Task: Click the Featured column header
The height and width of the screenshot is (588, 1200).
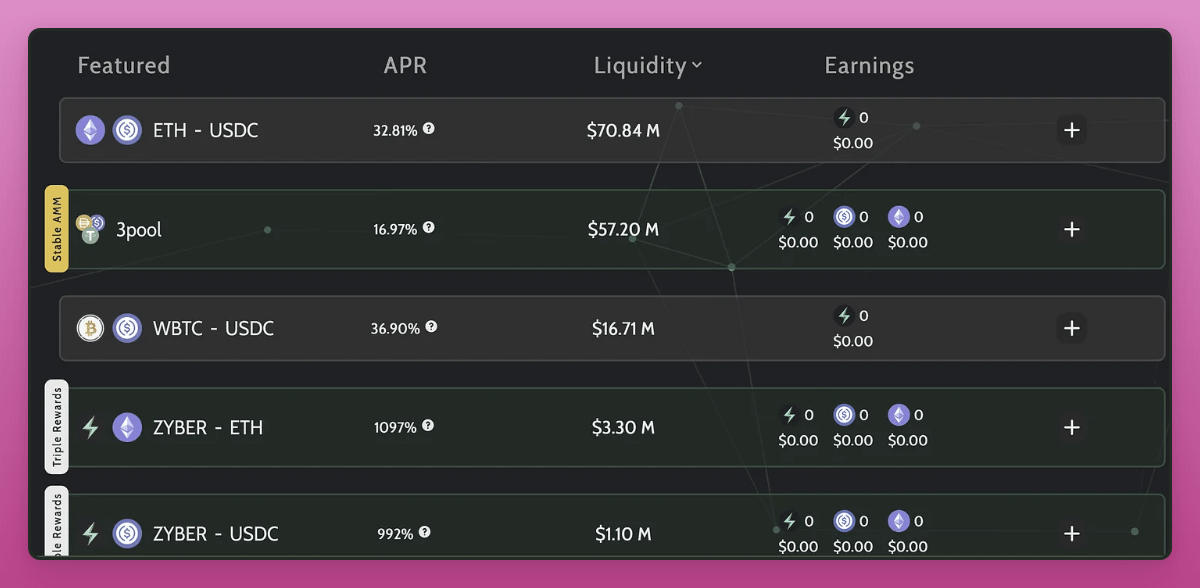Action: [x=124, y=66]
